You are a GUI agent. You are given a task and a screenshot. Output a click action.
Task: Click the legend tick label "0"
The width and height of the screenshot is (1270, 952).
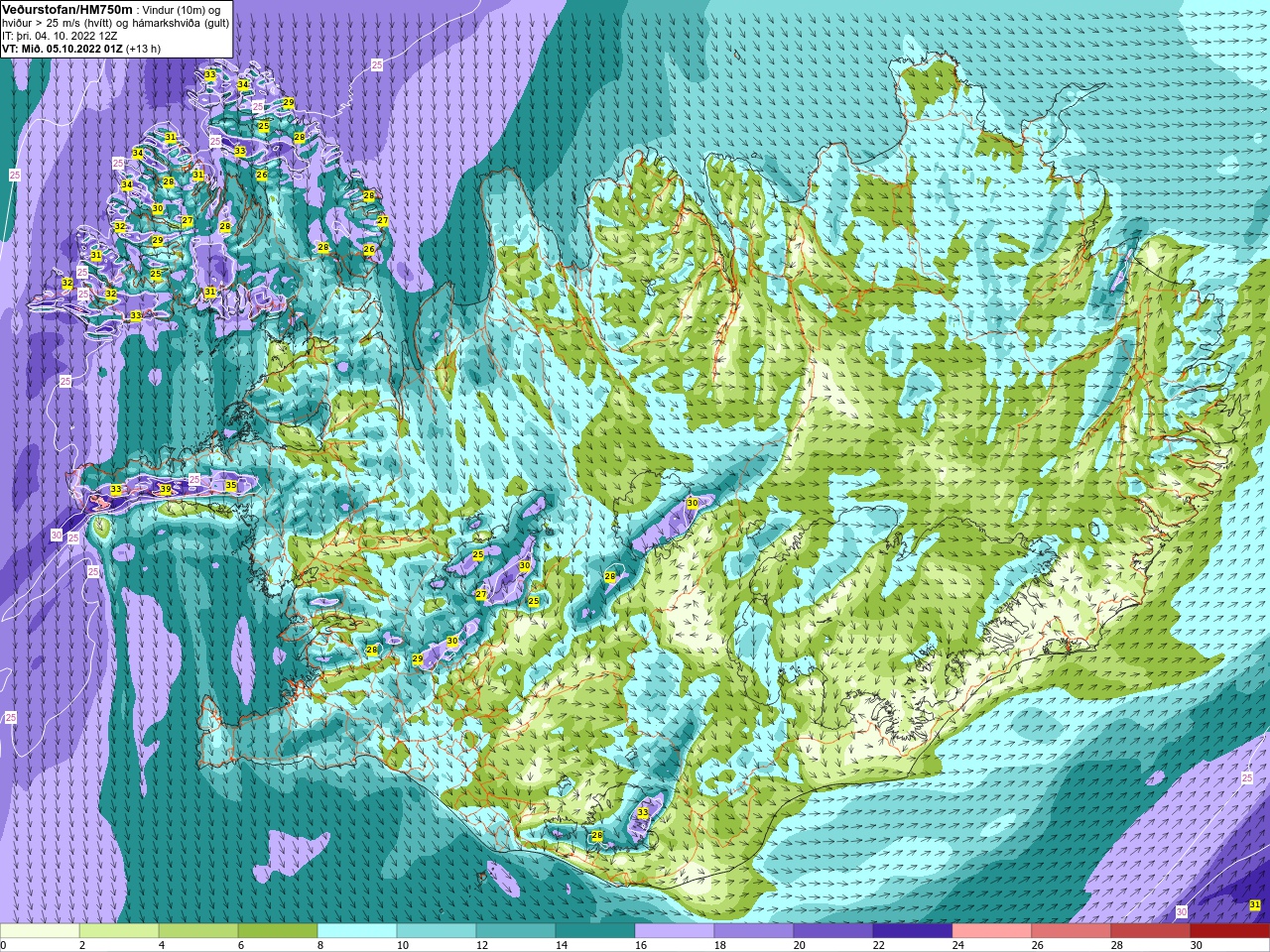[3, 945]
